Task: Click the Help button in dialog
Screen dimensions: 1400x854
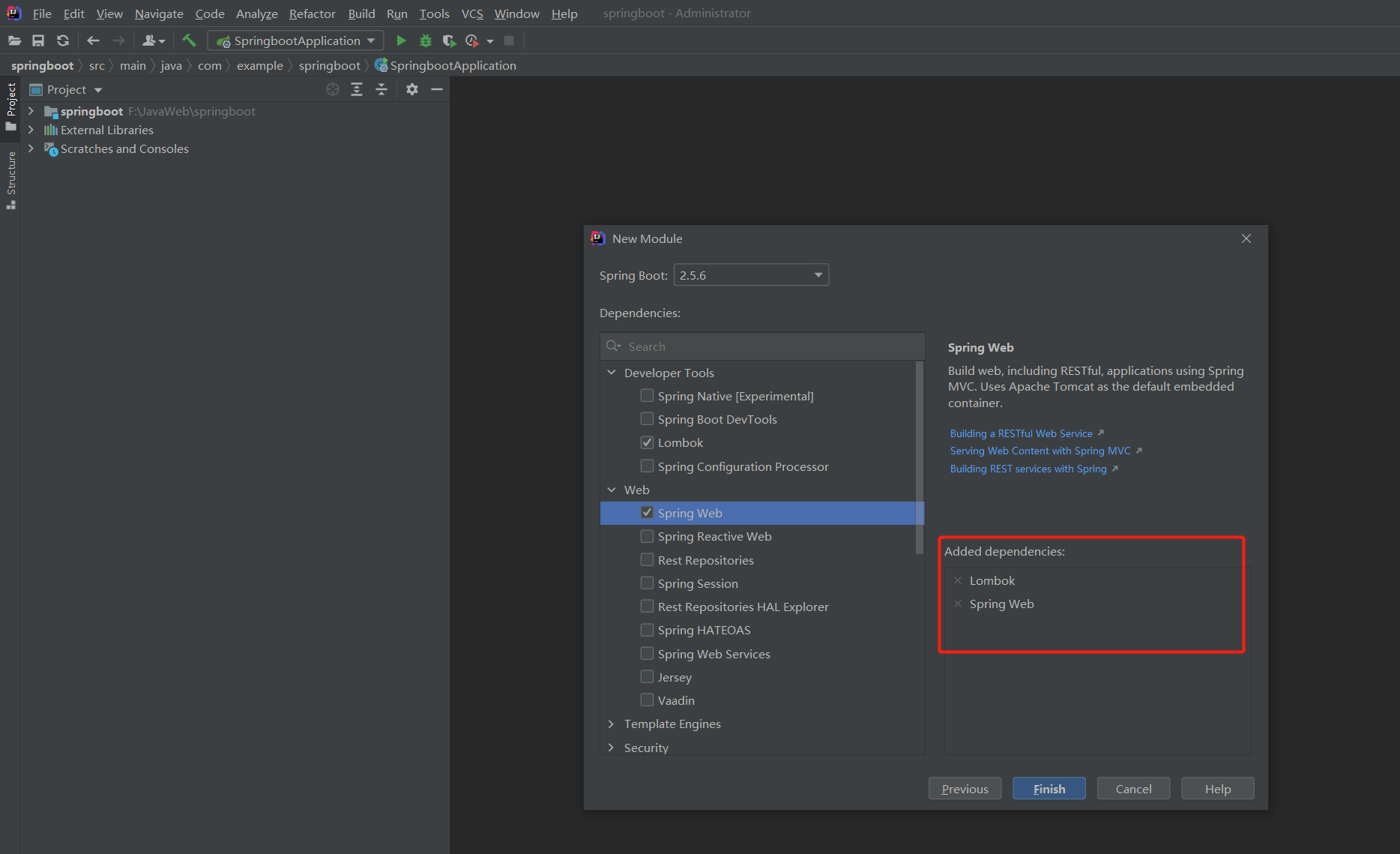Action: click(1218, 789)
